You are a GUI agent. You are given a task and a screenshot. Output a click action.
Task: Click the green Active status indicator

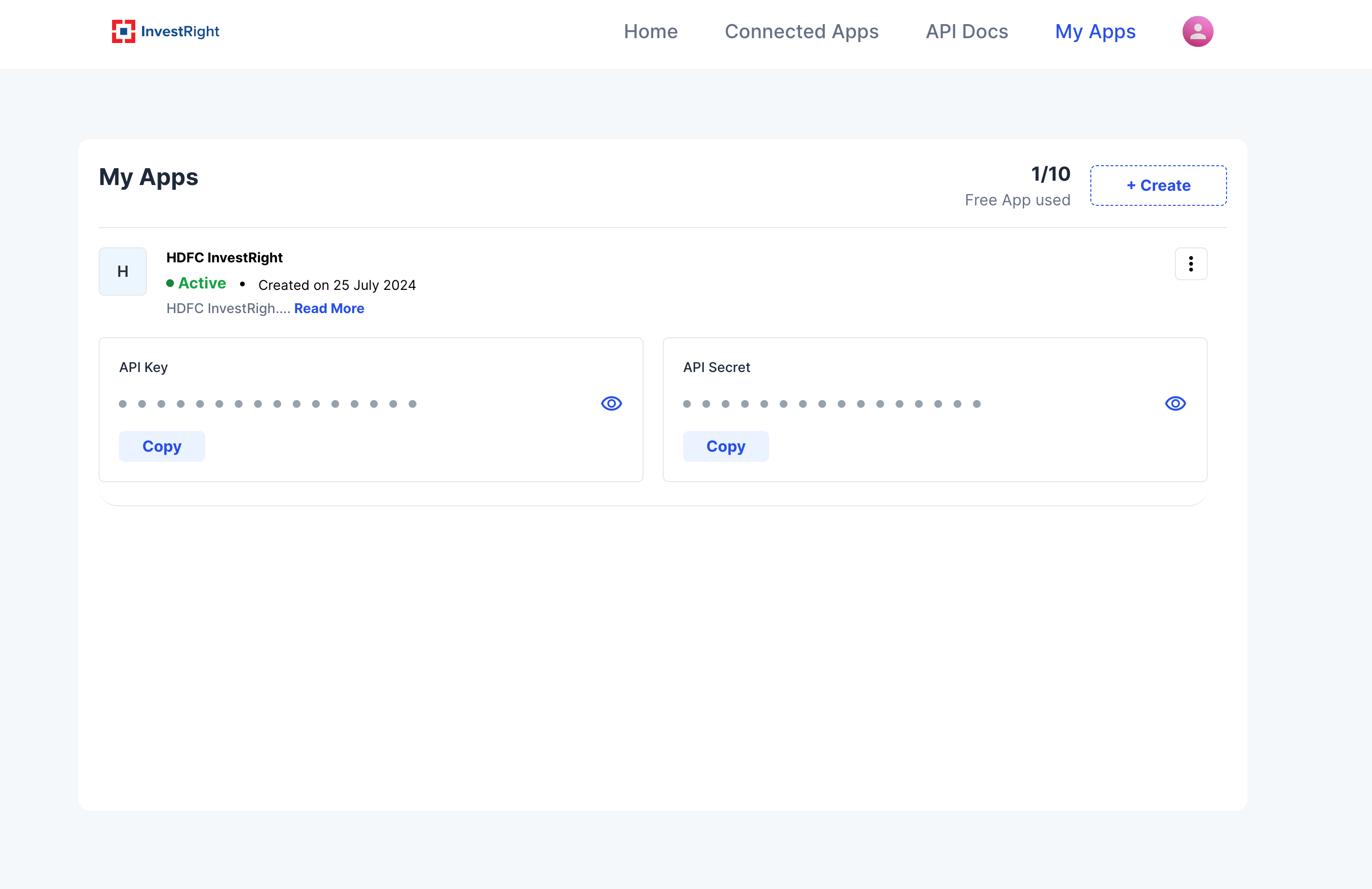(x=197, y=283)
